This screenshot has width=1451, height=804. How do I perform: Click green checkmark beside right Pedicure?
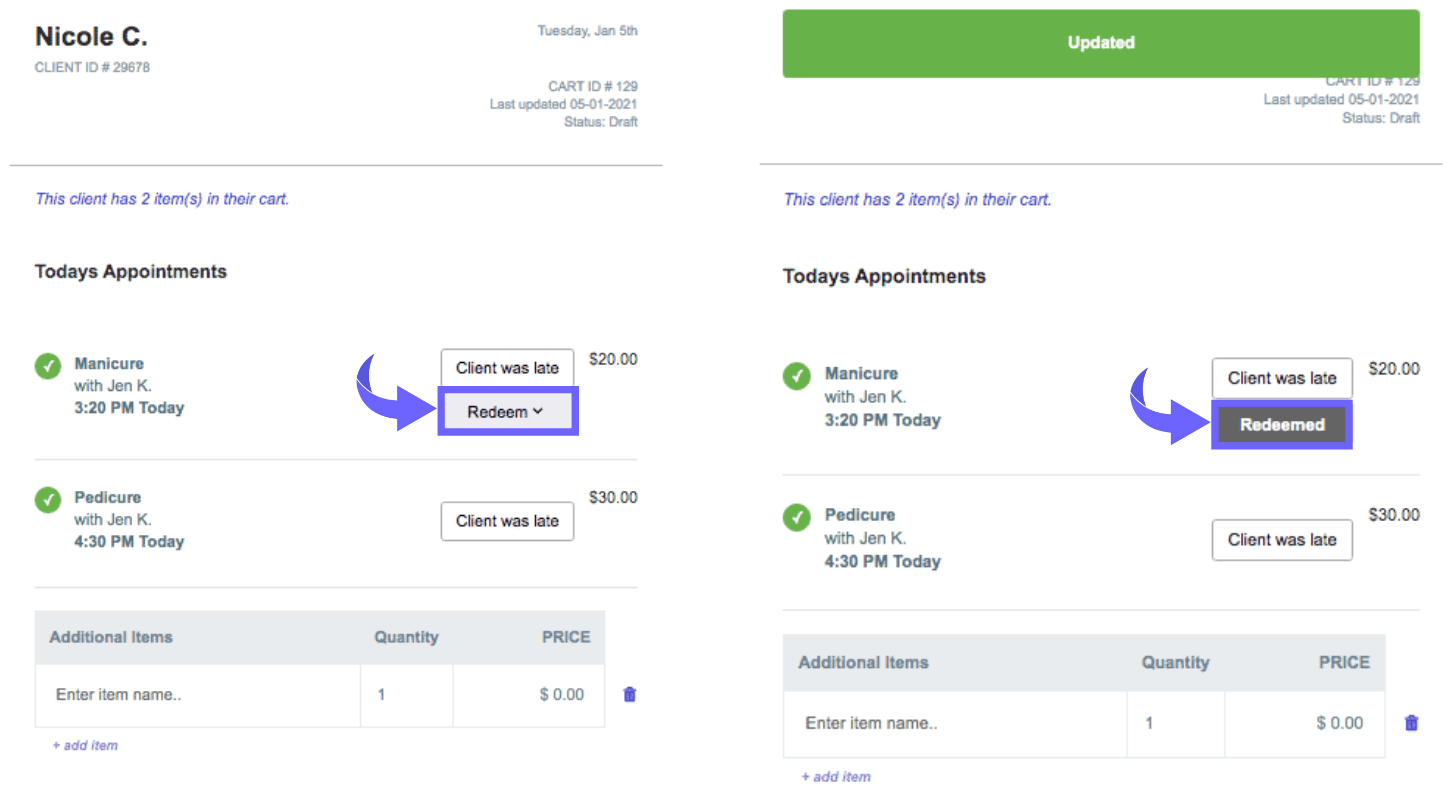pyautogui.click(x=796, y=517)
